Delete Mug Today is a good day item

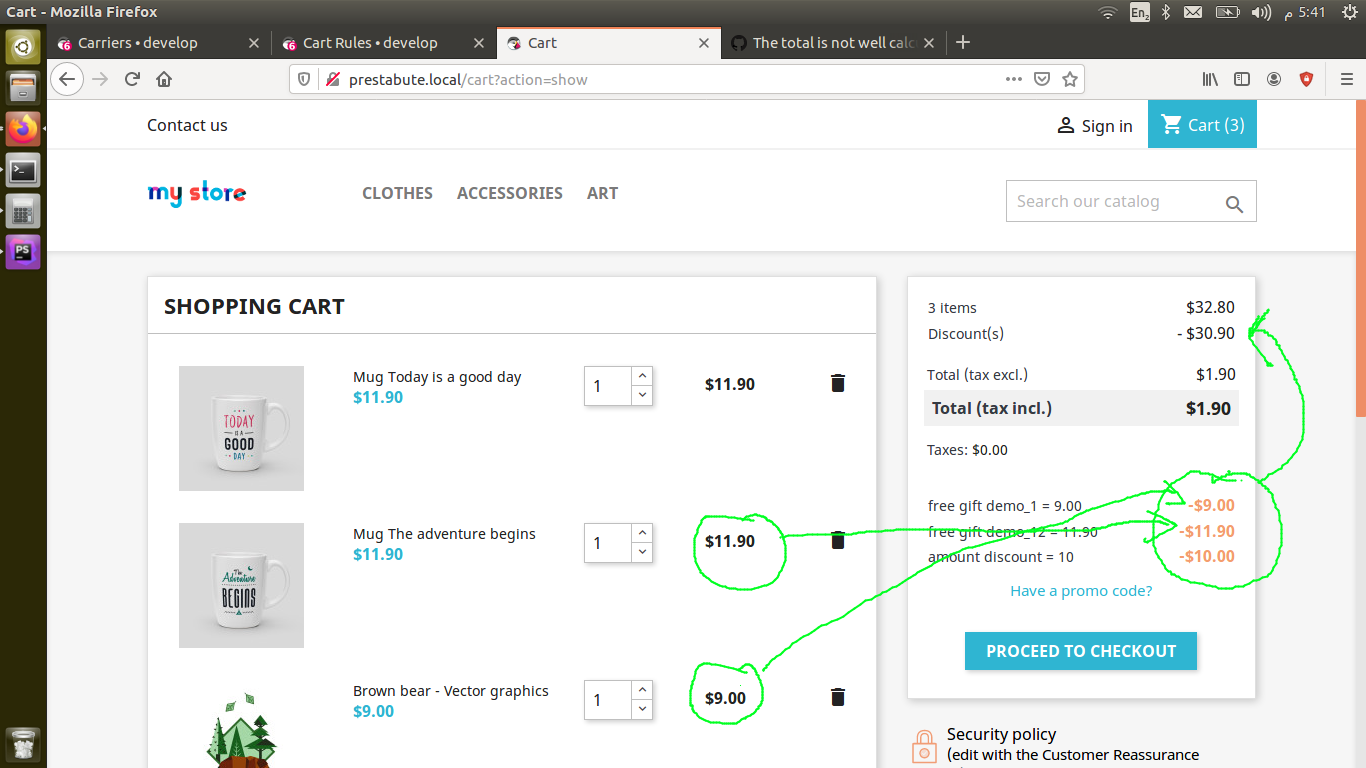pyautogui.click(x=838, y=383)
